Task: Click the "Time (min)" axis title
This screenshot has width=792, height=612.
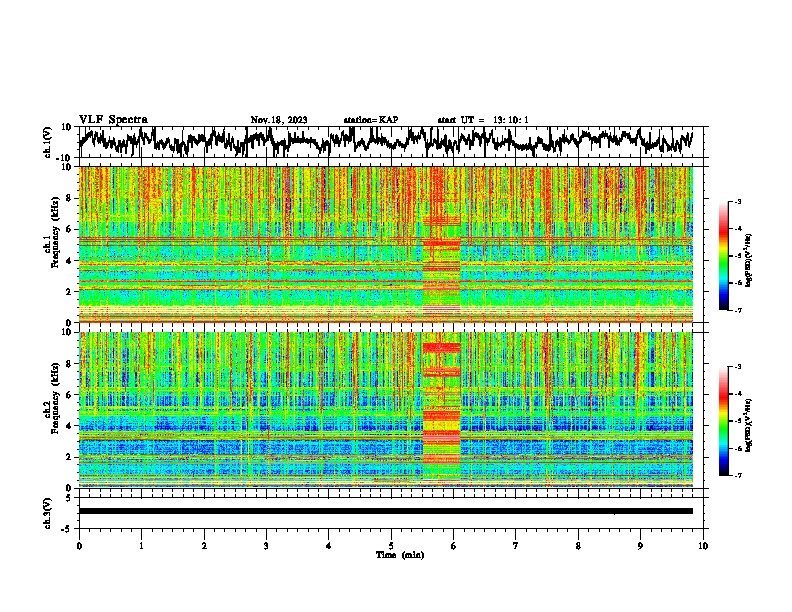Action: coord(400,555)
